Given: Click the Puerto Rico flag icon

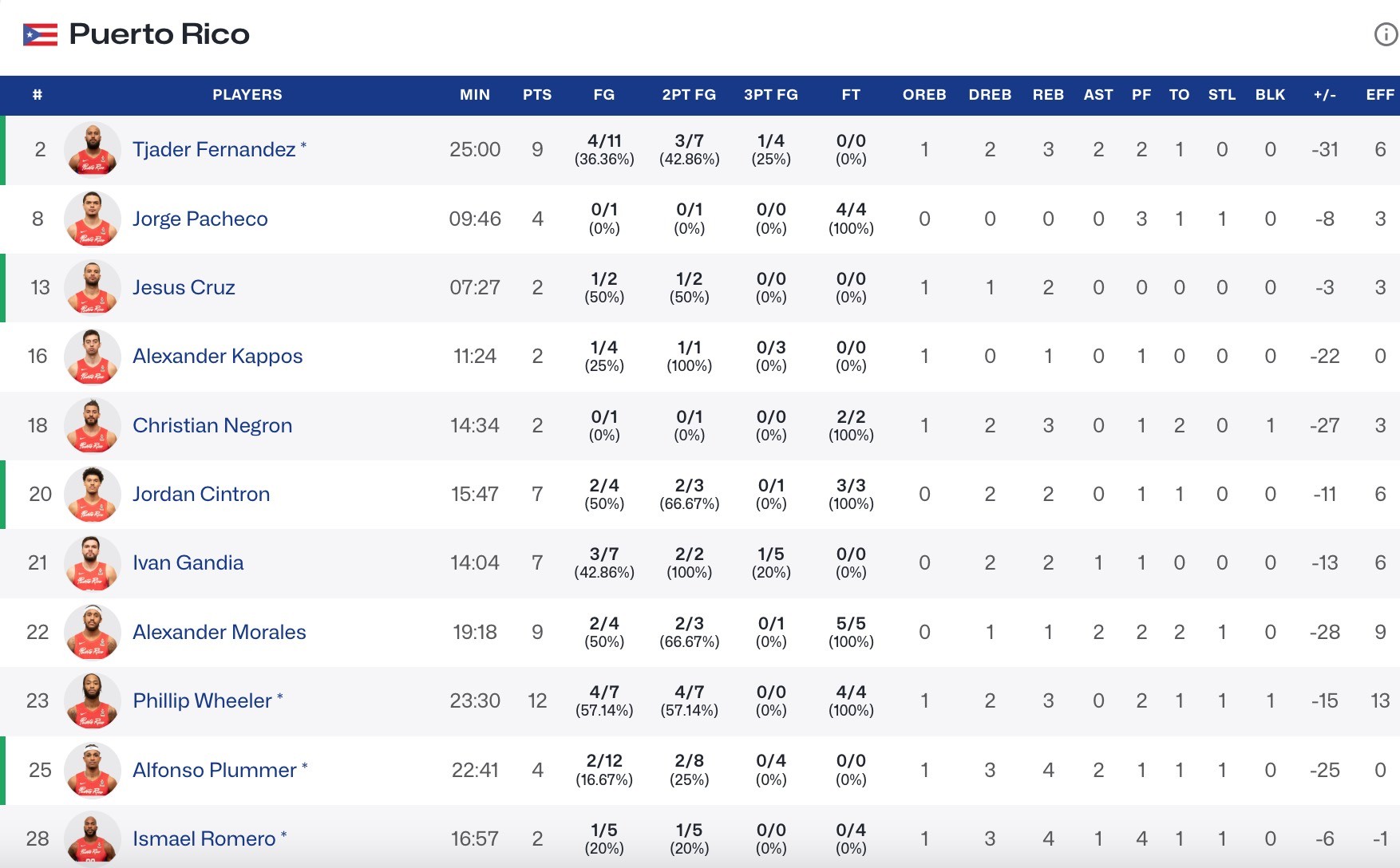Looking at the screenshot, I should (x=40, y=34).
